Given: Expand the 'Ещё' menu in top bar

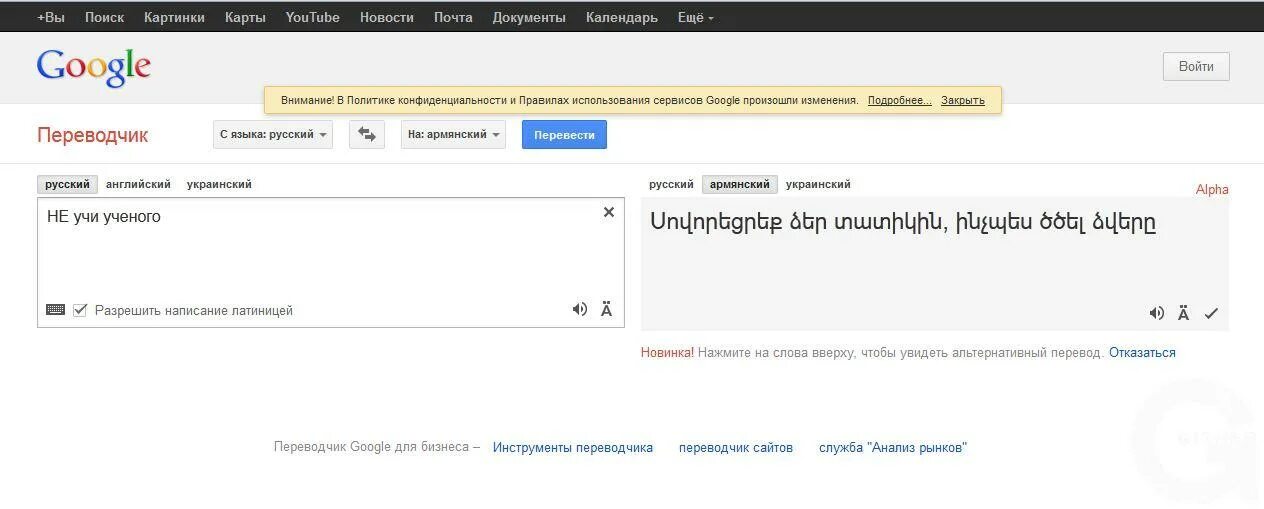Looking at the screenshot, I should coord(696,17).
